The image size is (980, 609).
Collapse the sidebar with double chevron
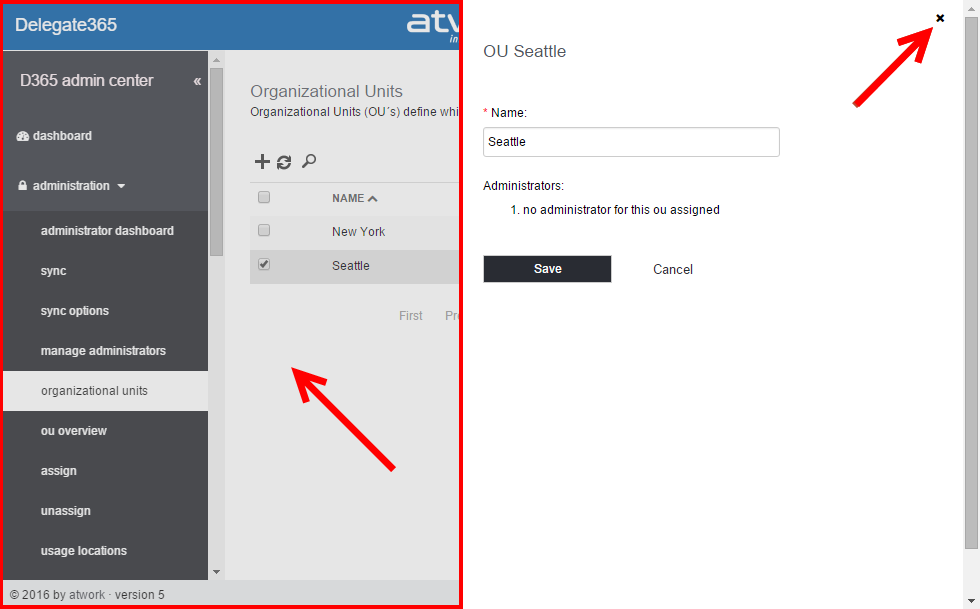tap(197, 81)
